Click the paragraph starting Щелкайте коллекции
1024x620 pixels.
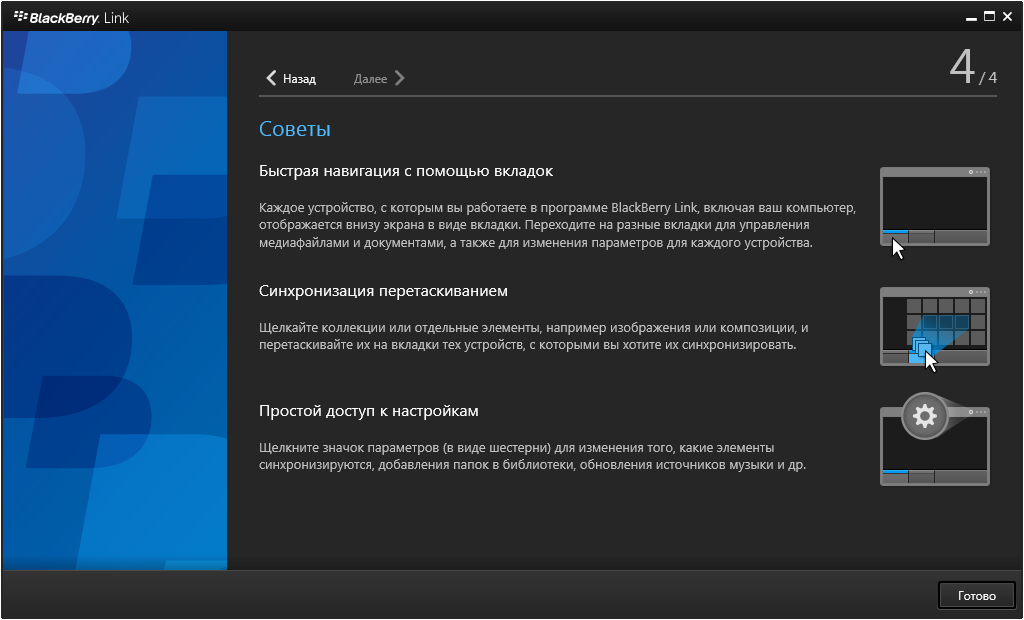tap(534, 336)
